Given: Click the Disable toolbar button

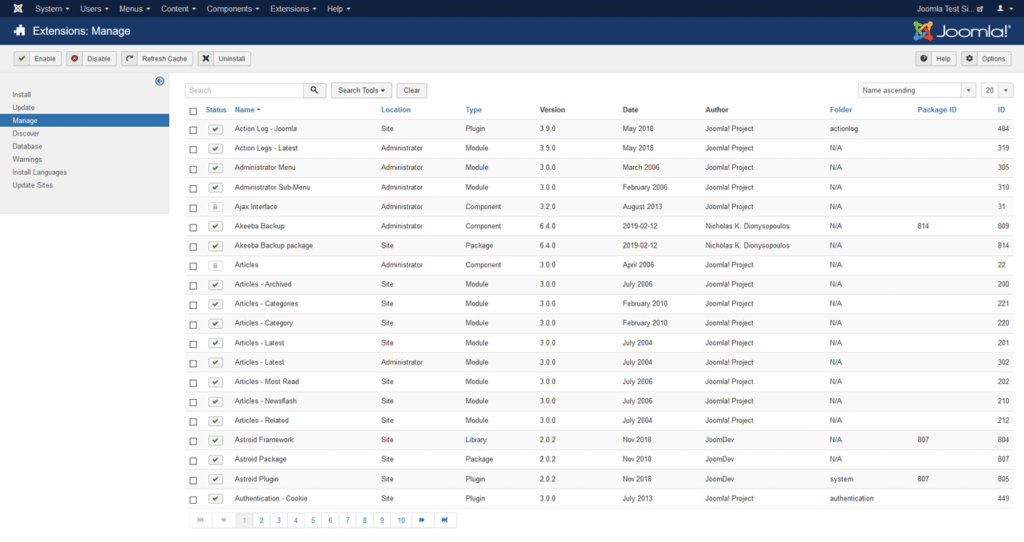Looking at the screenshot, I should 91,59.
